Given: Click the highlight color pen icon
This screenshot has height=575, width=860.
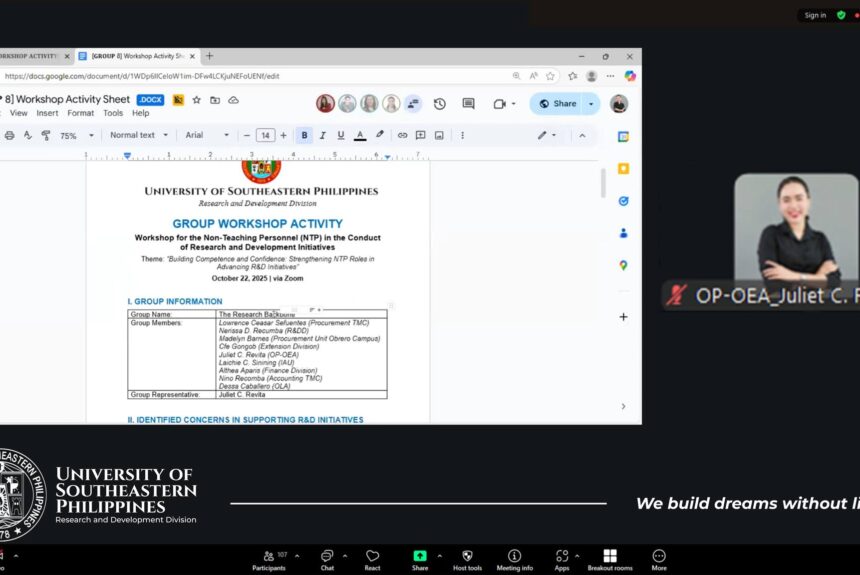Looking at the screenshot, I should 379,135.
